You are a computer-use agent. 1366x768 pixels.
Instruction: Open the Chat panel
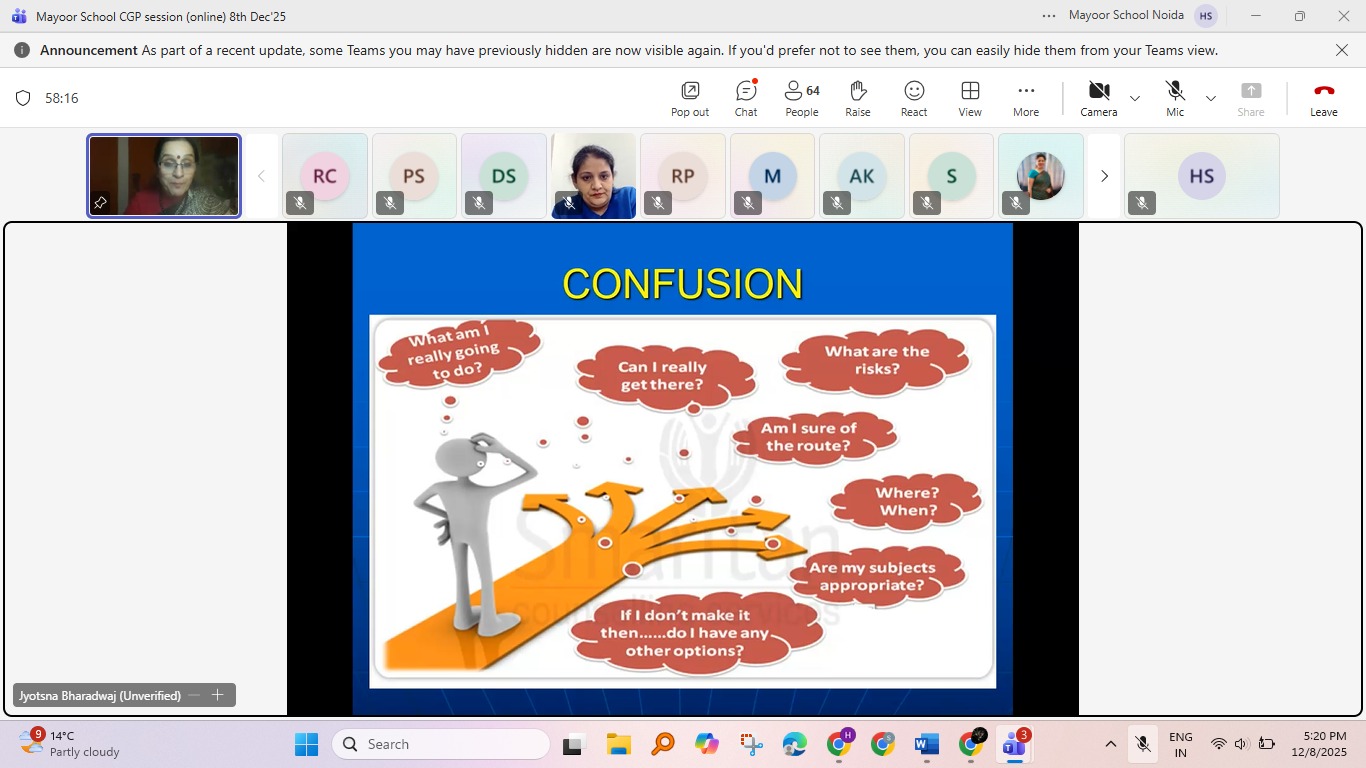click(x=745, y=97)
